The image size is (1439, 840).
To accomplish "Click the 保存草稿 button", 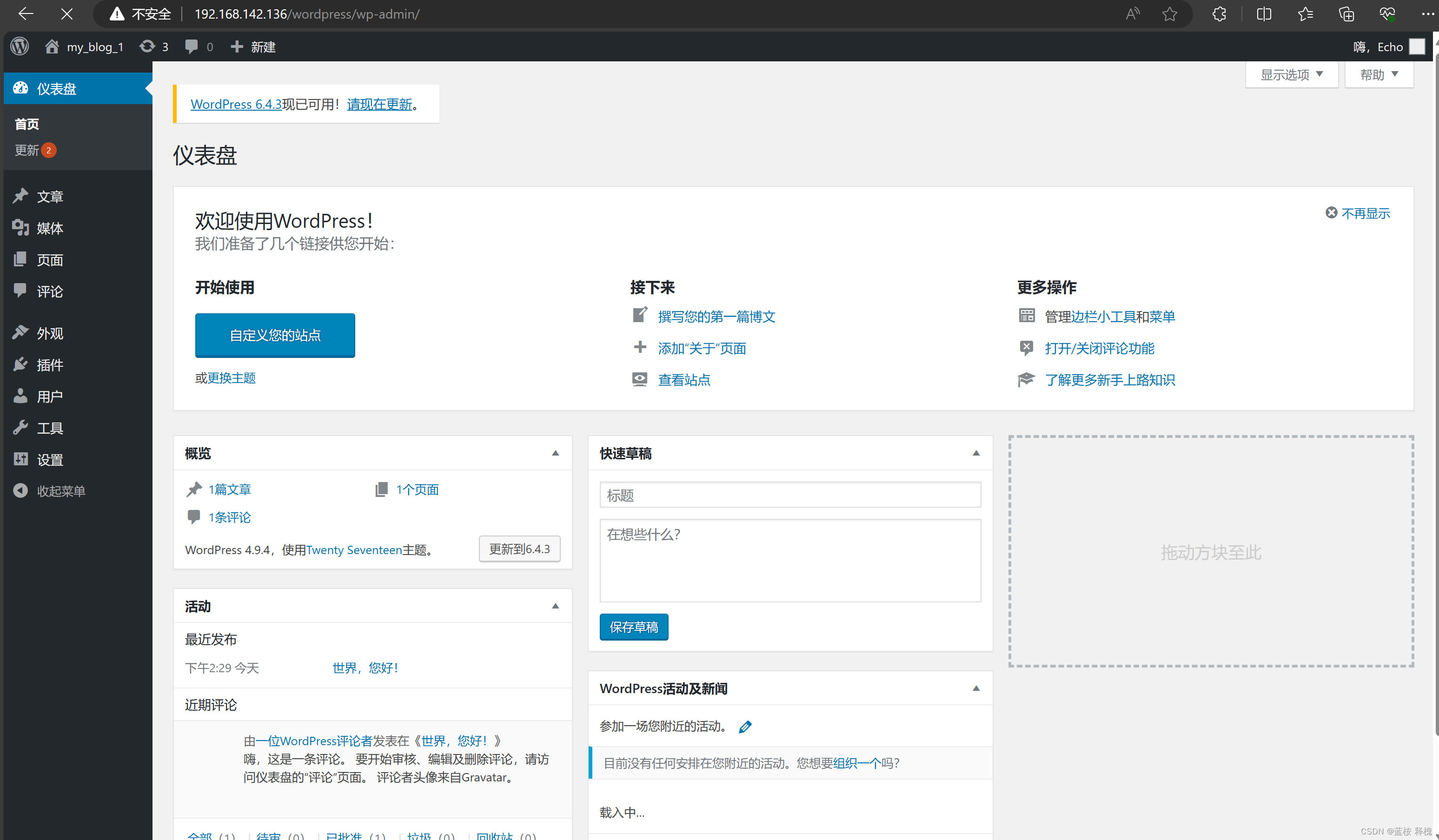I will point(634,627).
